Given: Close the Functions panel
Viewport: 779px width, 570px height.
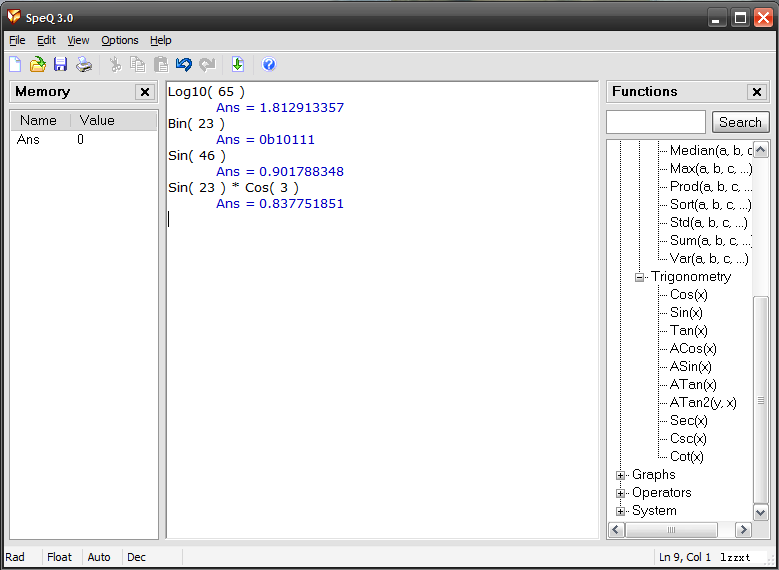Looking at the screenshot, I should click(x=757, y=92).
